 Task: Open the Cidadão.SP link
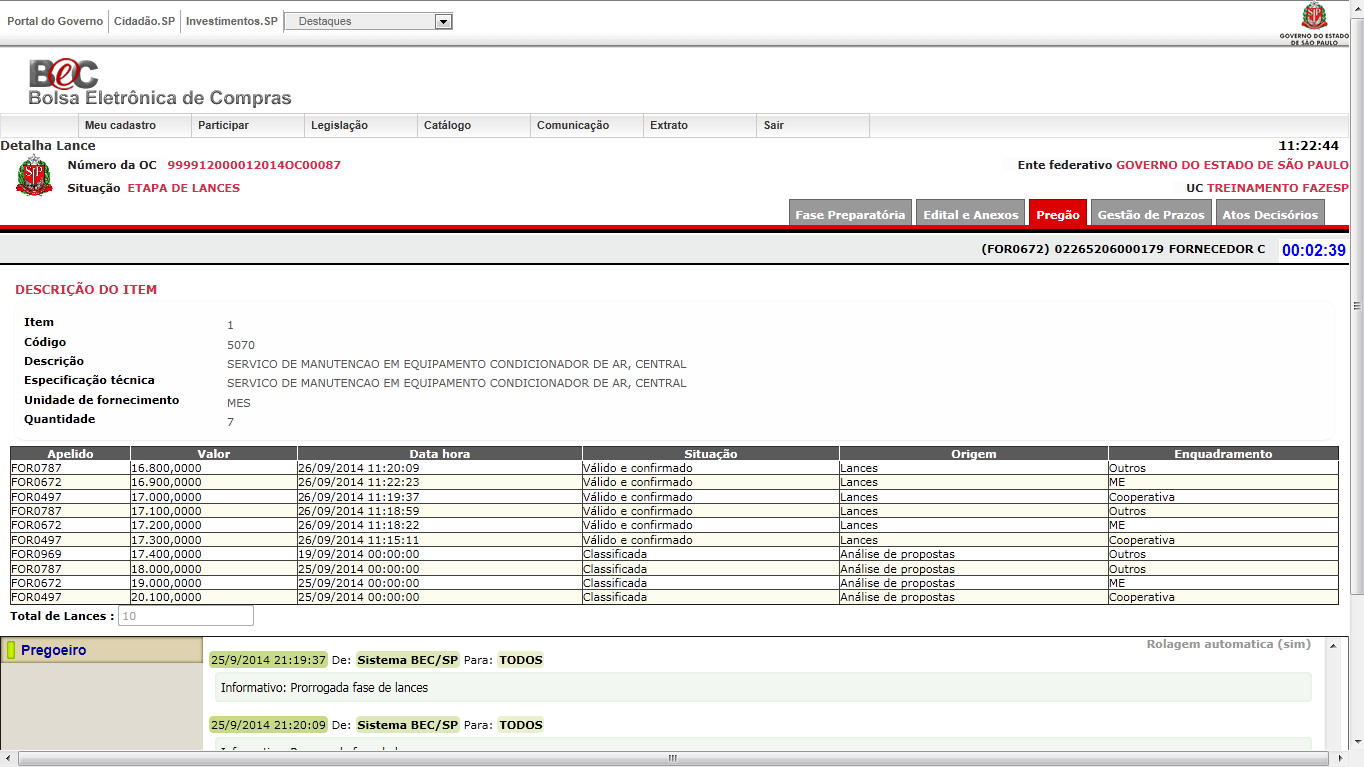144,21
